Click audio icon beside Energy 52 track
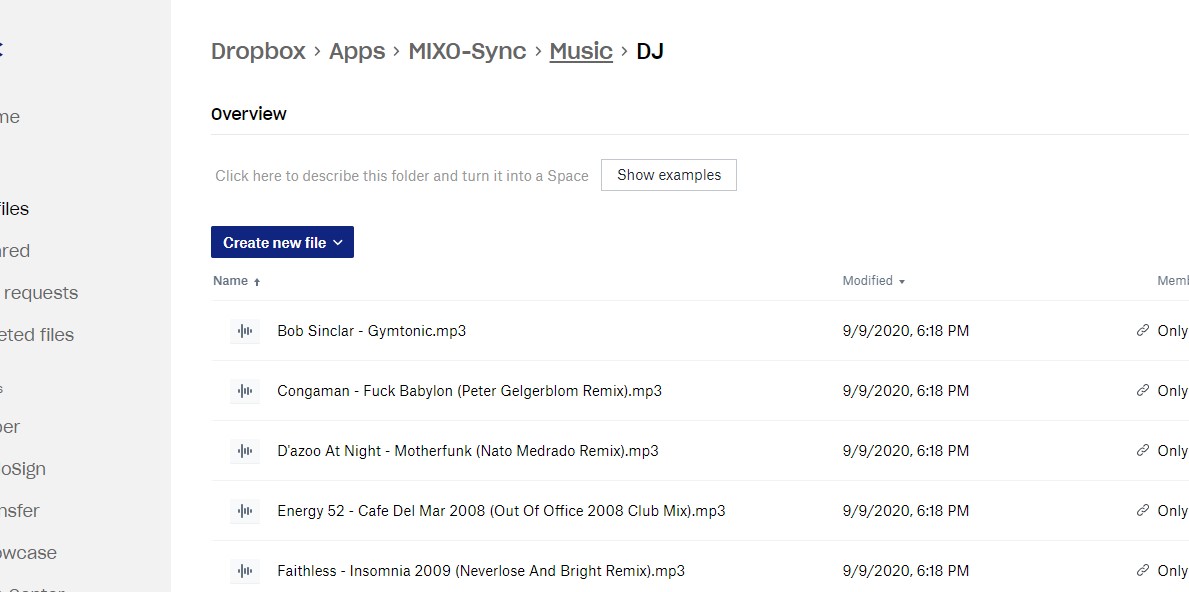Image resolution: width=1189 pixels, height=592 pixels. [244, 511]
